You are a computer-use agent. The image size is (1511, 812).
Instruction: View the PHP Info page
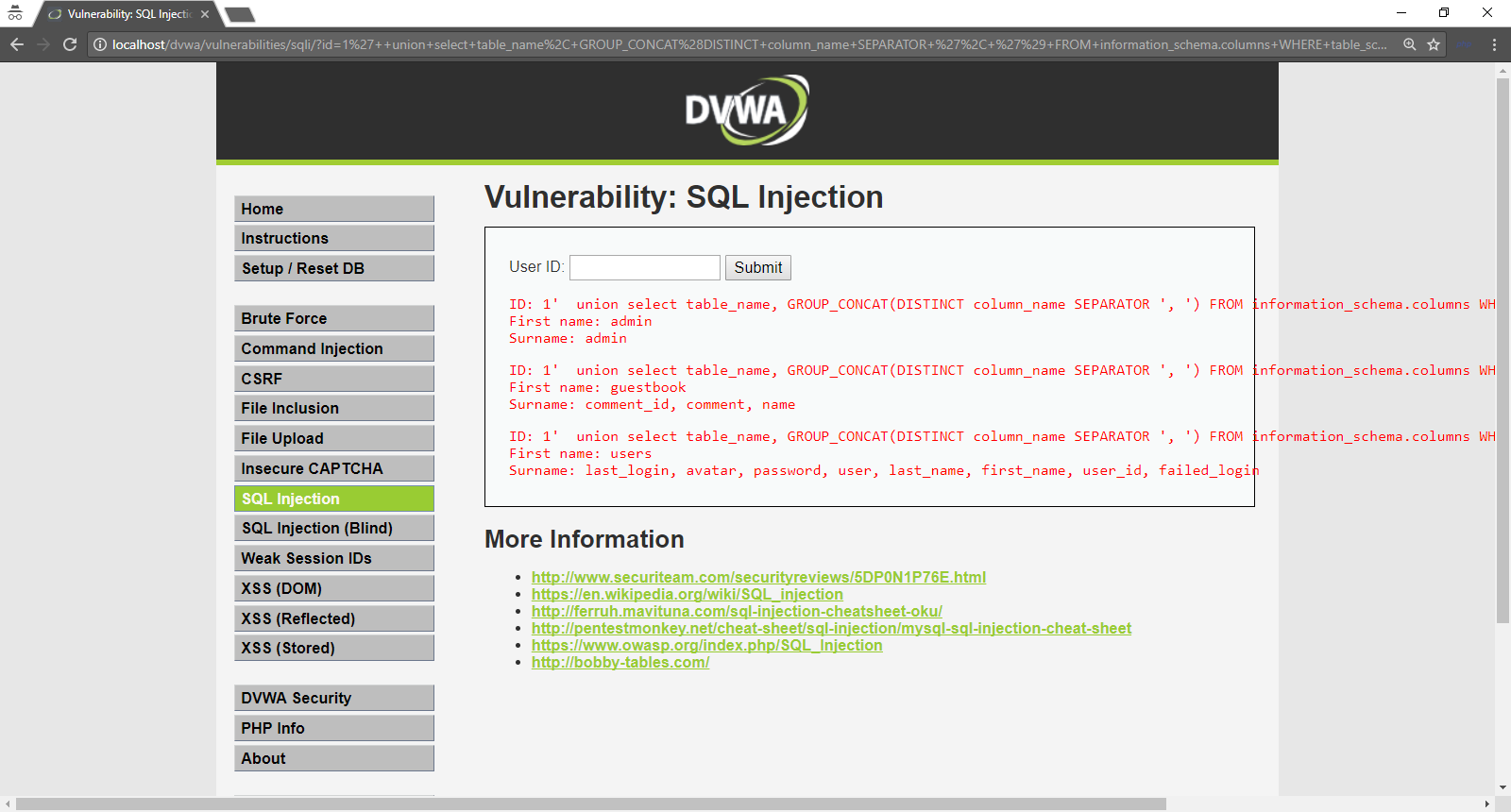click(x=334, y=728)
